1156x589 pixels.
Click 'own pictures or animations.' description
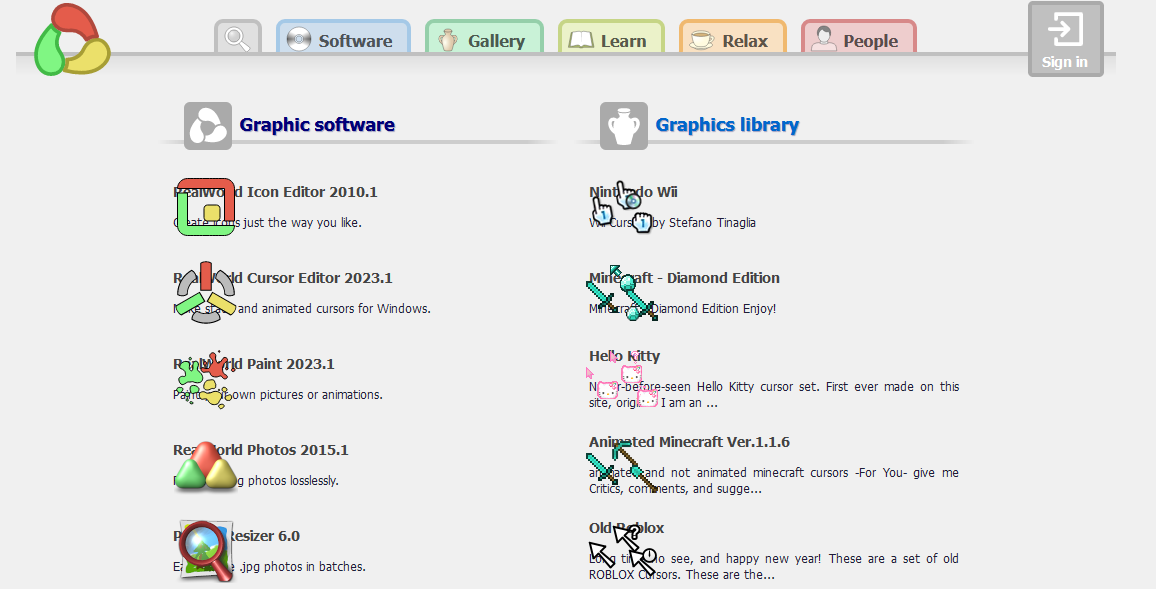pyautogui.click(x=307, y=395)
